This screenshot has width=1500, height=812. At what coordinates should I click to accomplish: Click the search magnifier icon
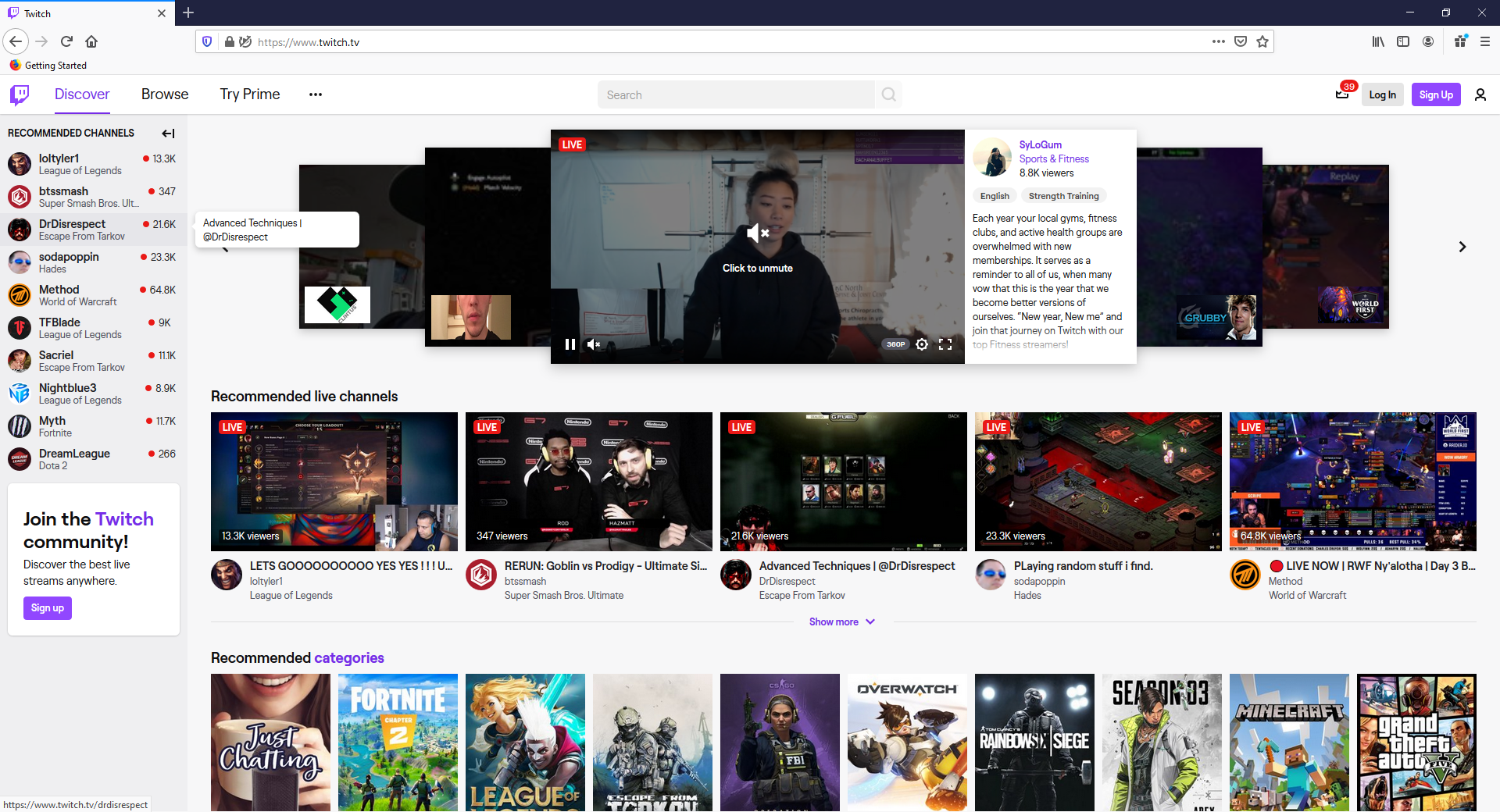(x=888, y=94)
